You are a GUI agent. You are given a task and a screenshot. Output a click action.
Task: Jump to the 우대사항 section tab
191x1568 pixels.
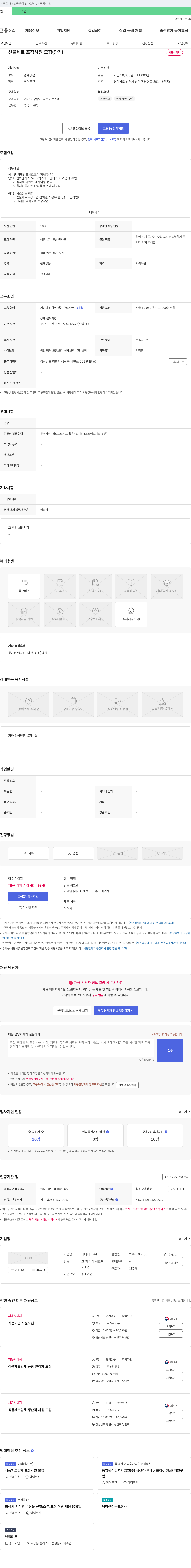click(x=77, y=43)
